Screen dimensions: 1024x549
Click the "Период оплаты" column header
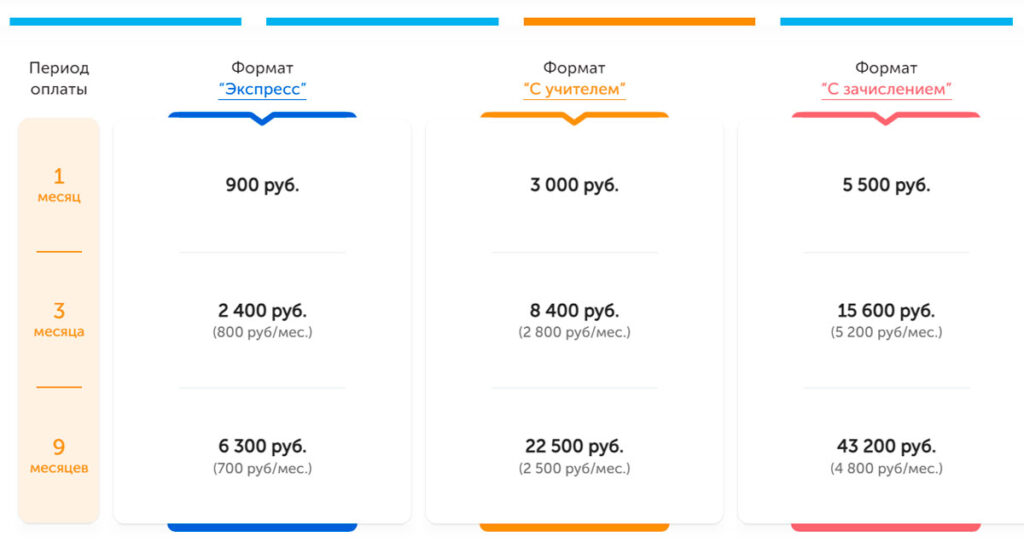[59, 78]
